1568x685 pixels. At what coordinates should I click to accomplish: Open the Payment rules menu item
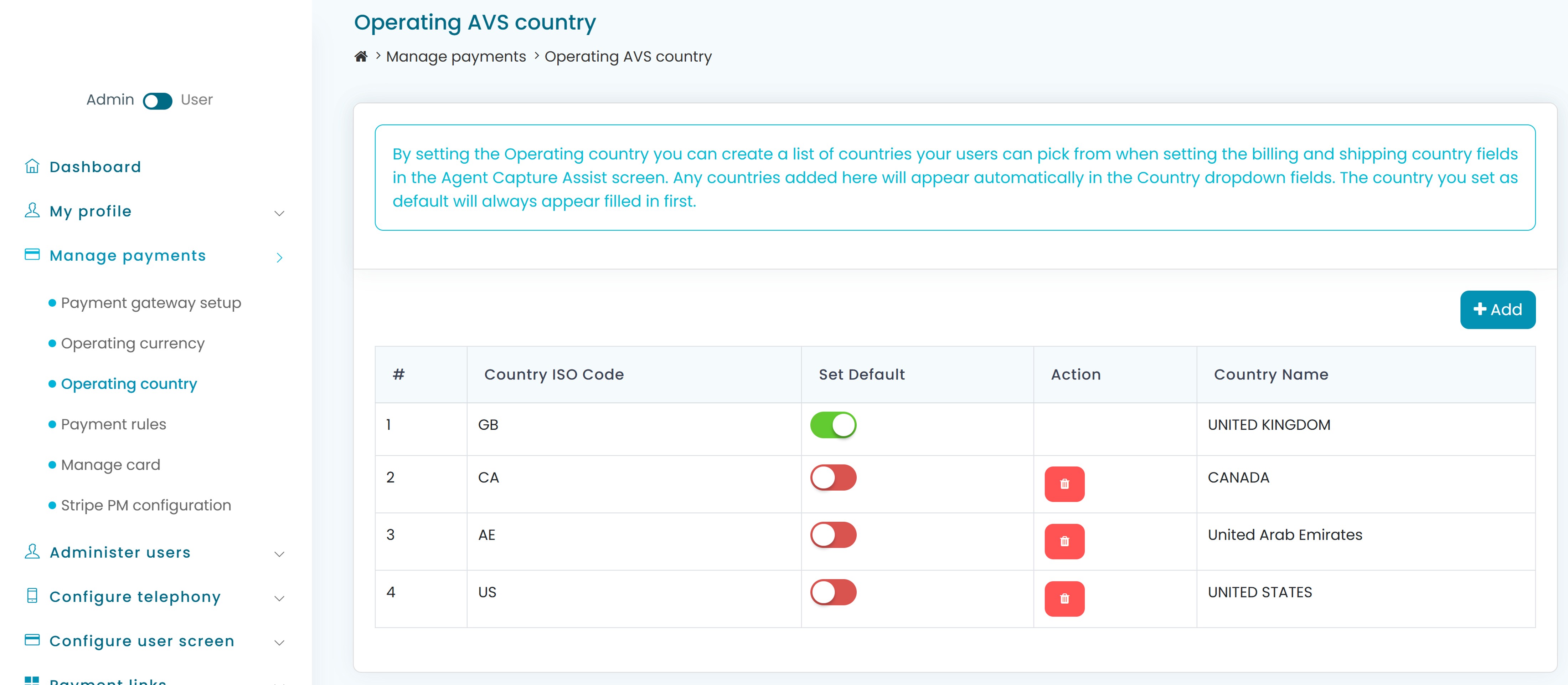click(113, 424)
